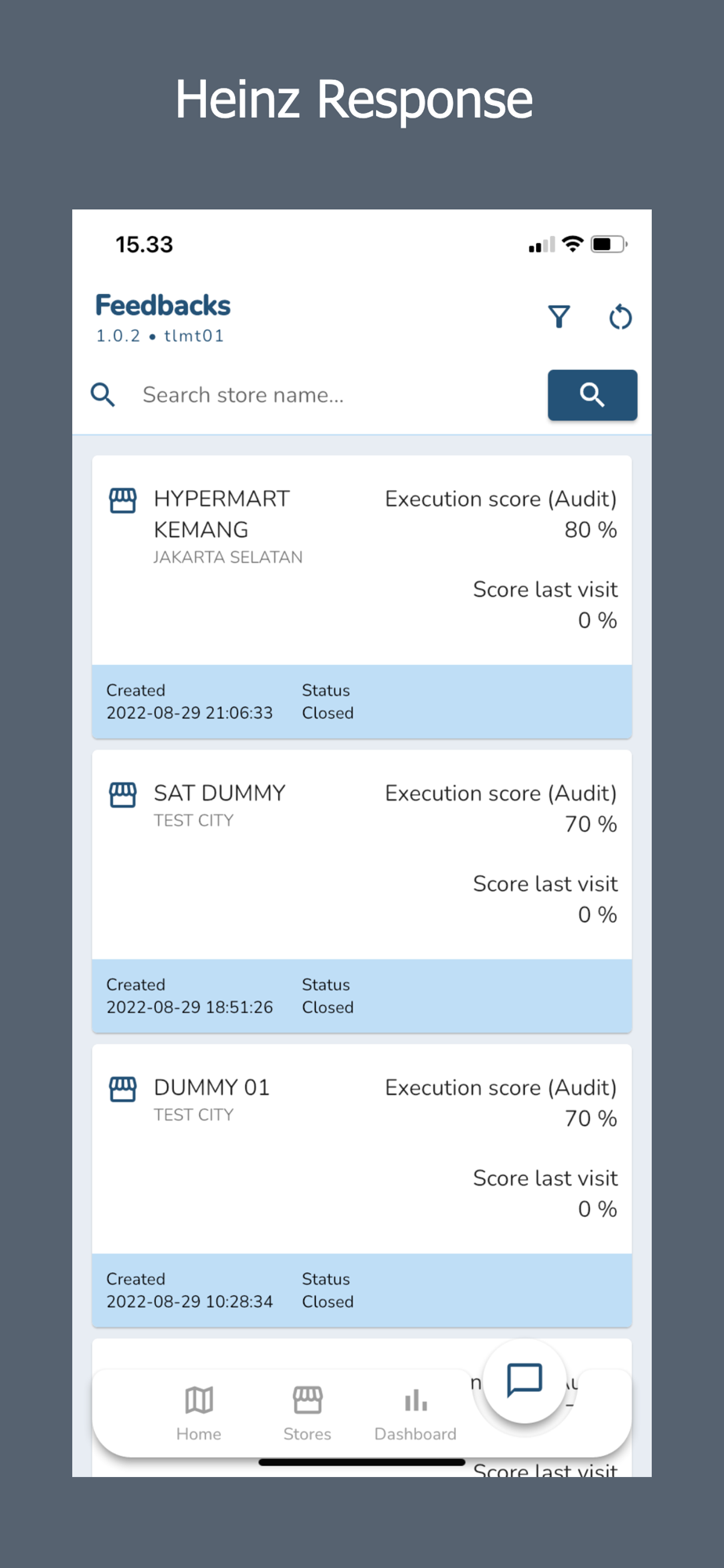Tap the refresh circular arrow icon
This screenshot has height=1568, width=724.
click(x=620, y=317)
